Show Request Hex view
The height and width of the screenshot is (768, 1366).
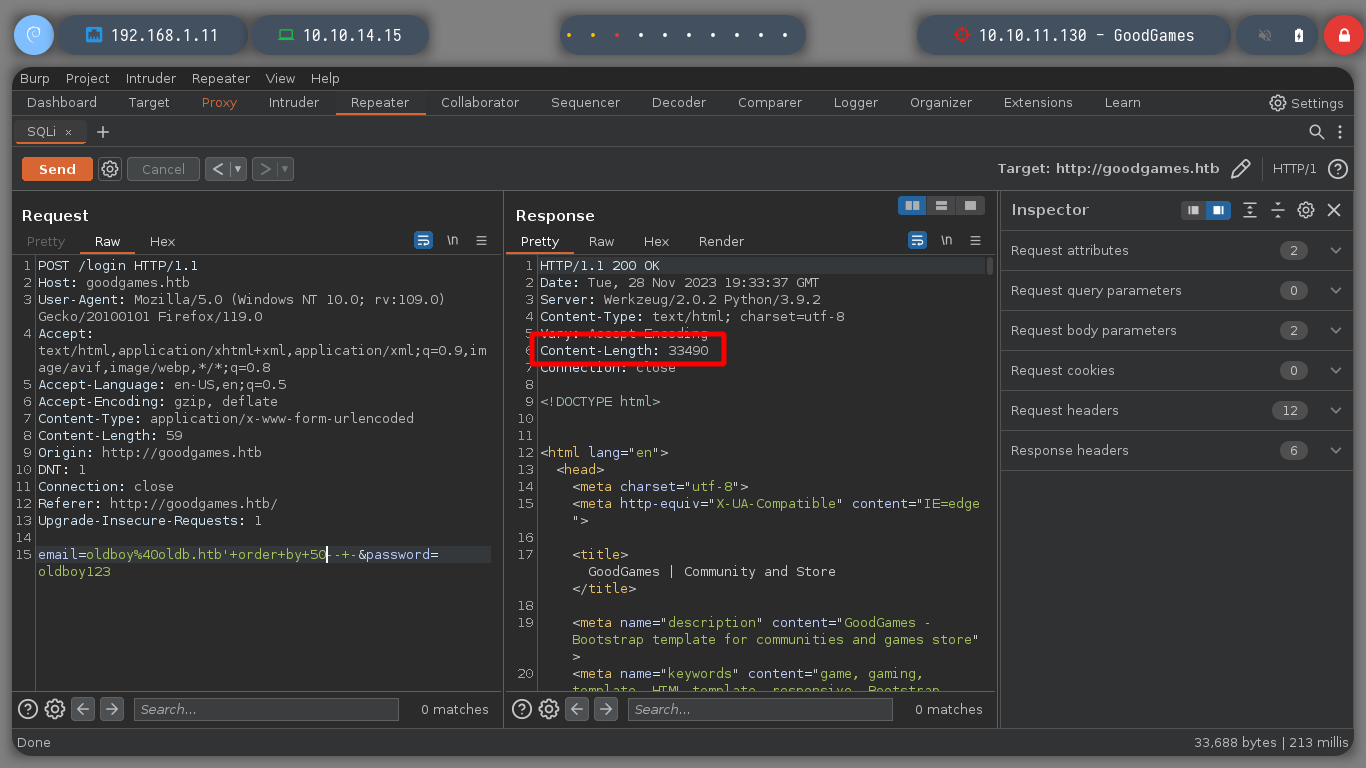tap(162, 241)
